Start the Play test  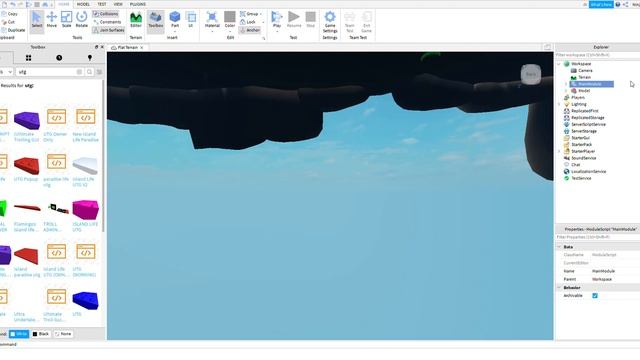pyautogui.click(x=277, y=20)
